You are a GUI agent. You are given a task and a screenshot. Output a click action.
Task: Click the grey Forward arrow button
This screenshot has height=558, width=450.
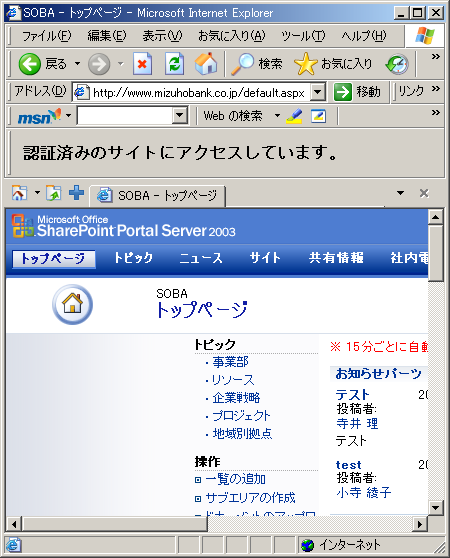pos(99,64)
